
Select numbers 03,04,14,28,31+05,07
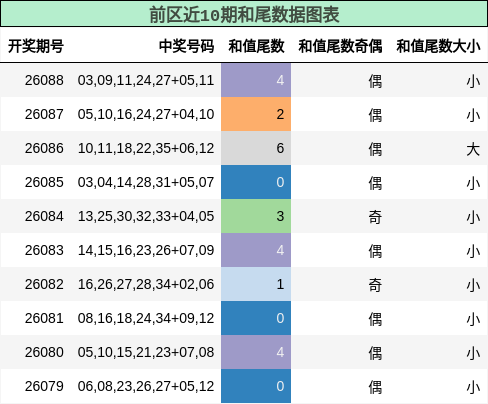point(146,182)
